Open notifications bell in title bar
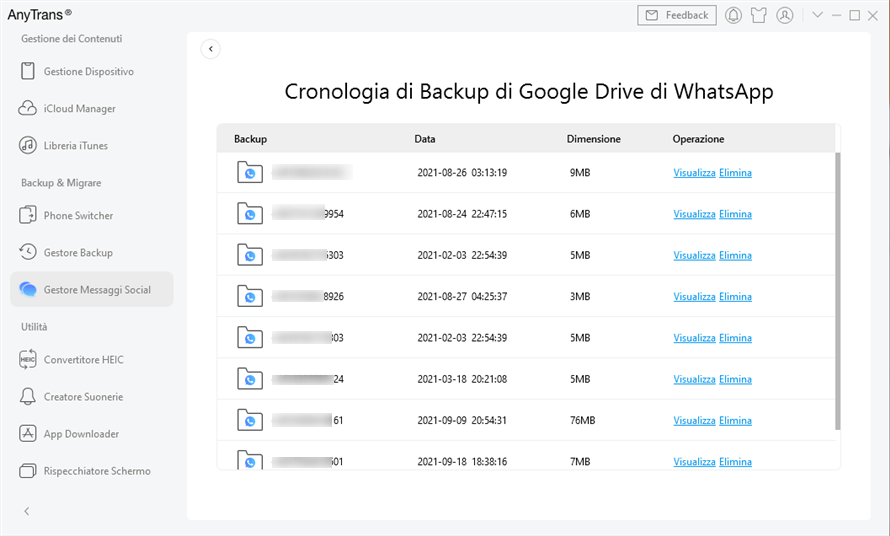 click(733, 15)
